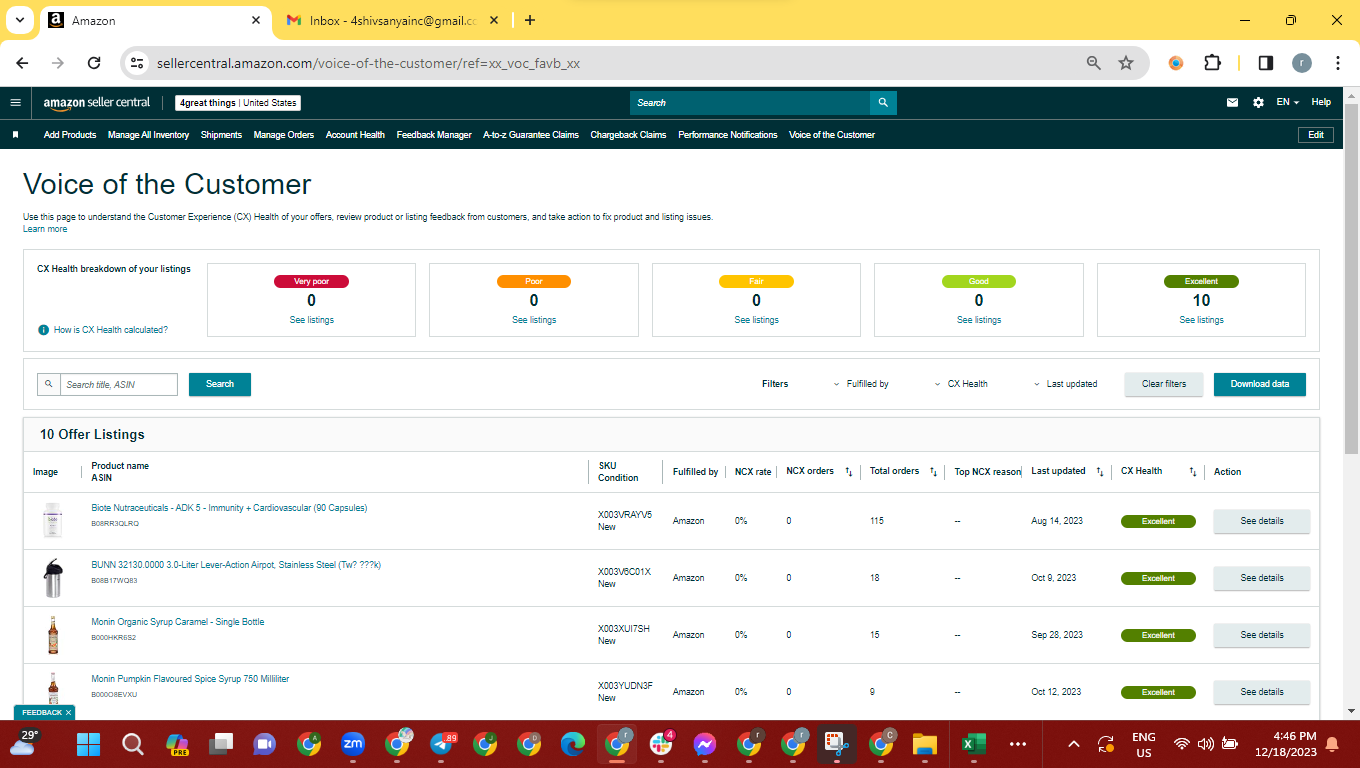Click the Windows Start button

coord(89,744)
